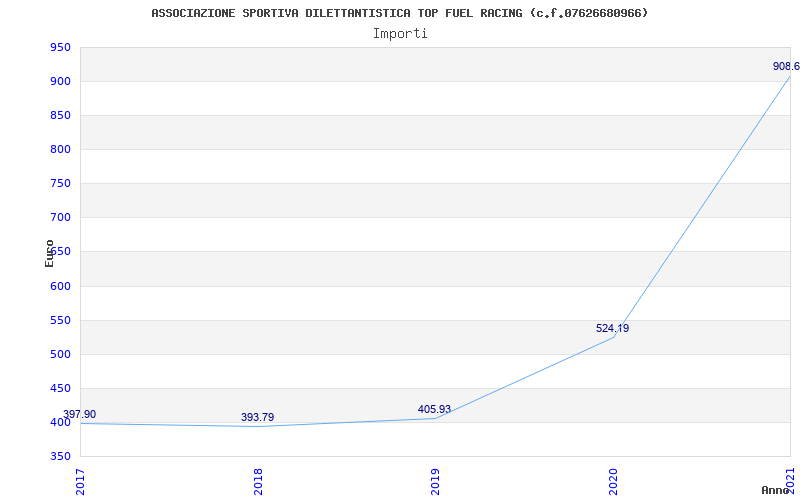
Task: Click the 600 y-axis value
Action: point(60,286)
